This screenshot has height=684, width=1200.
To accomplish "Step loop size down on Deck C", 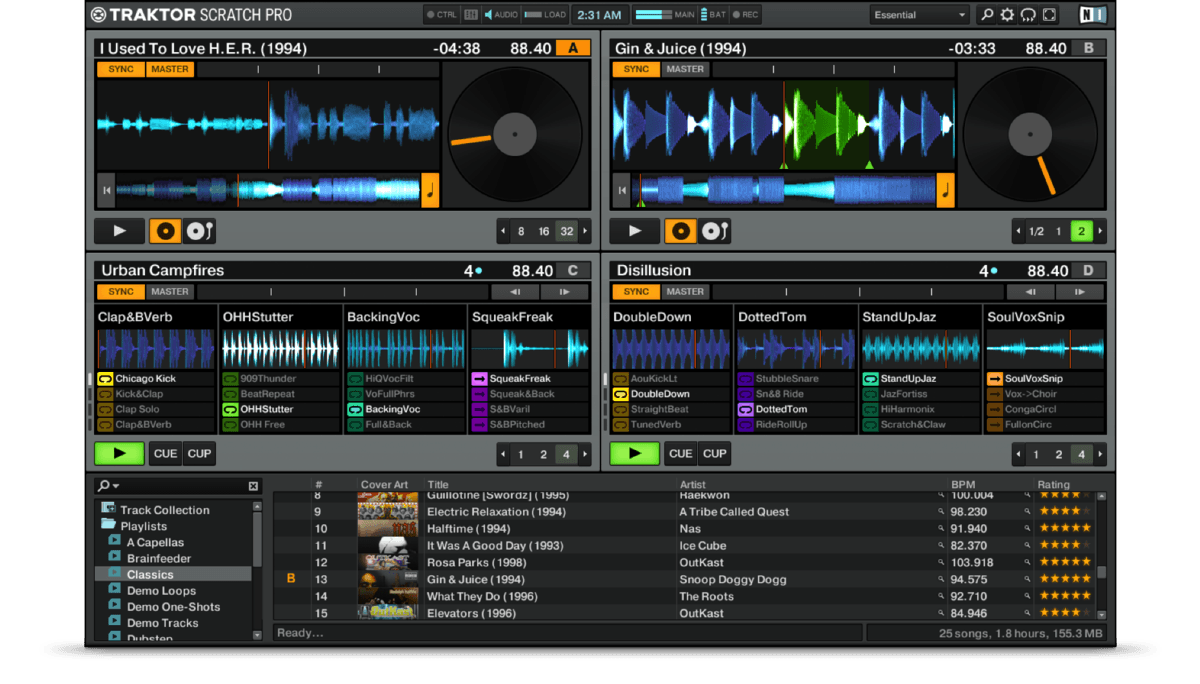I will tap(503, 454).
